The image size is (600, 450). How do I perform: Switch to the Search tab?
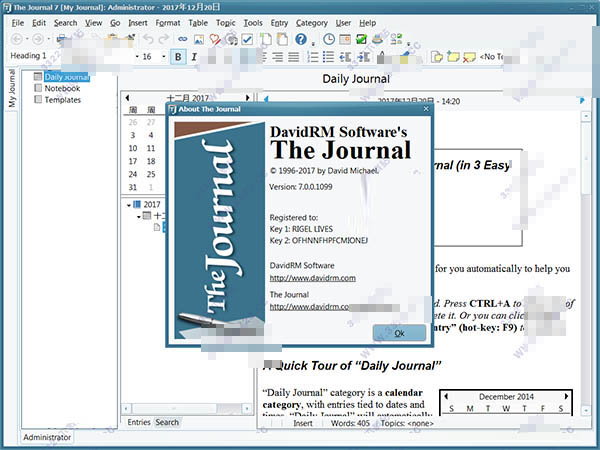pyautogui.click(x=167, y=422)
